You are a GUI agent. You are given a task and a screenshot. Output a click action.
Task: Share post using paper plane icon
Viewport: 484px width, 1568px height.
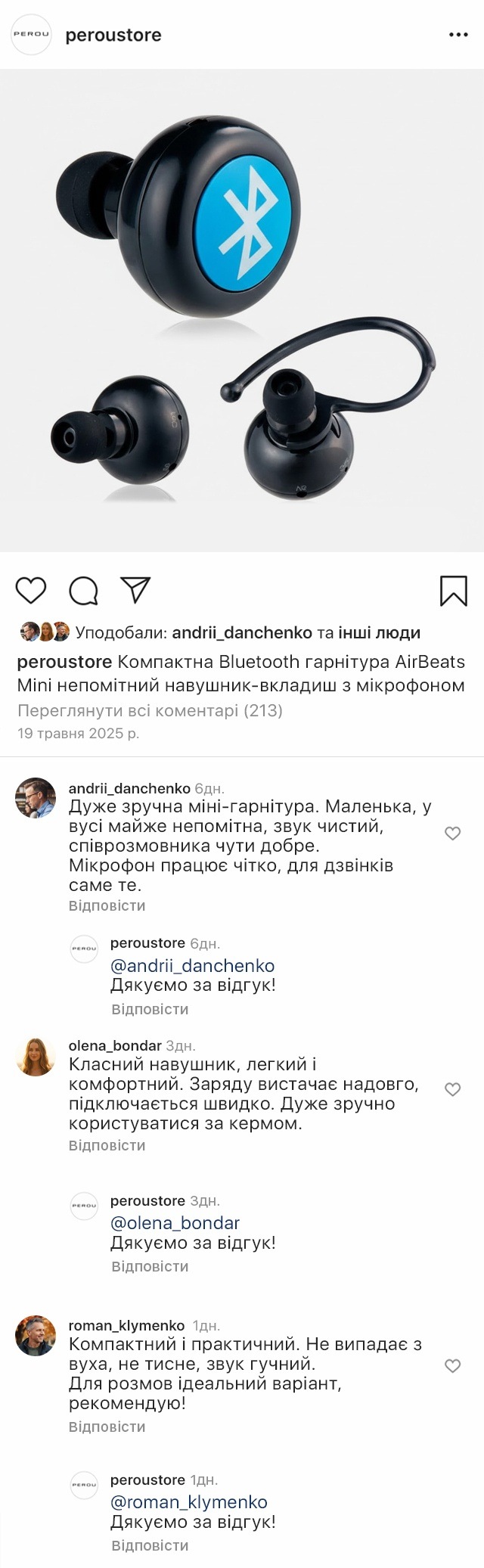pyautogui.click(x=136, y=590)
